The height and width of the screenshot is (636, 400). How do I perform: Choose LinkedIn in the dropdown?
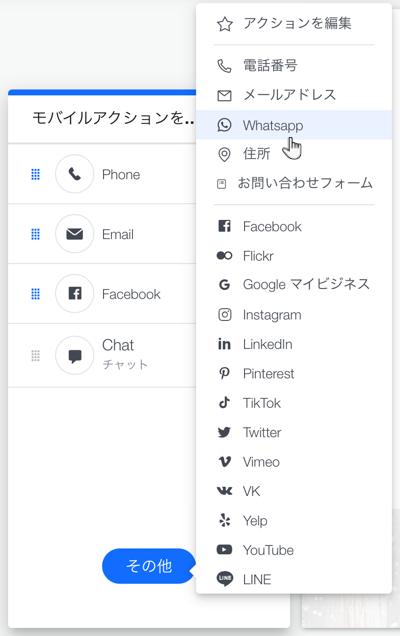pyautogui.click(x=294, y=344)
